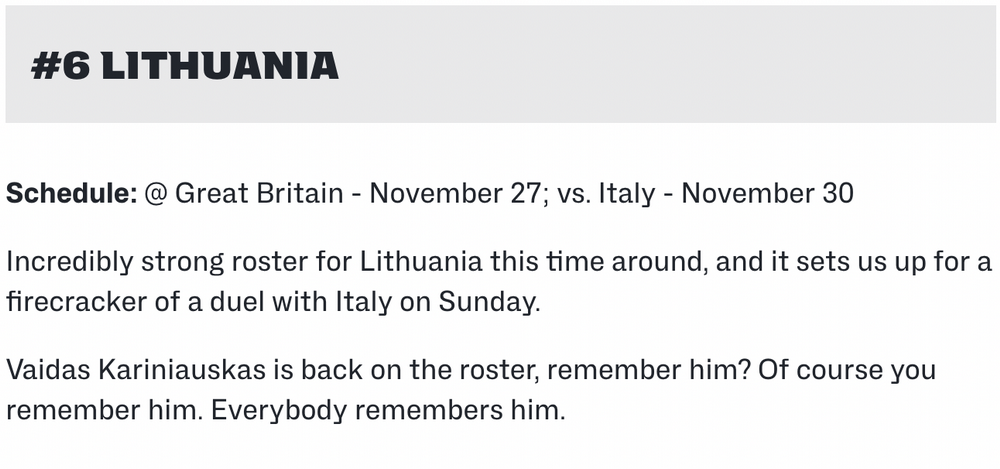The height and width of the screenshot is (469, 1000).
Task: Click the "#6 LITHUANIA" heading text
Action: click(184, 66)
